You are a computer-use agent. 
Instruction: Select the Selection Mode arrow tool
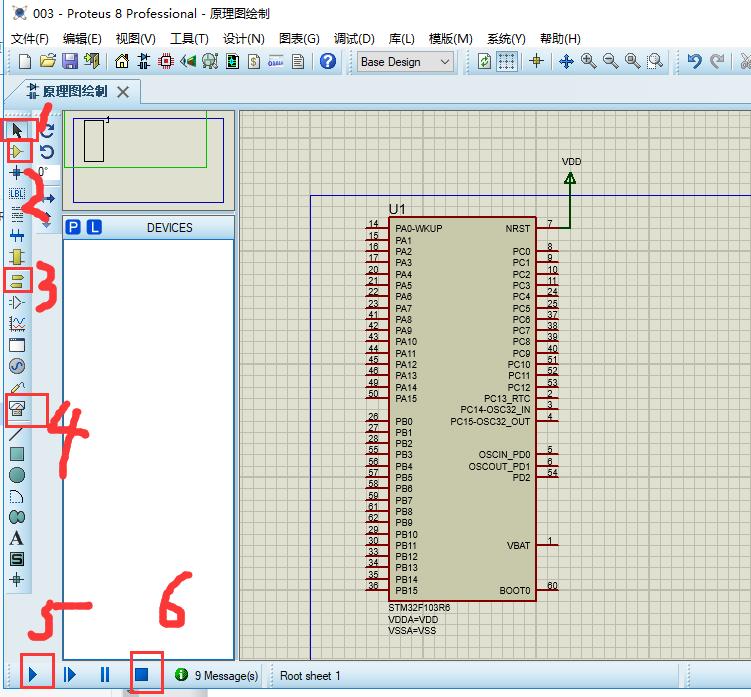[x=17, y=130]
